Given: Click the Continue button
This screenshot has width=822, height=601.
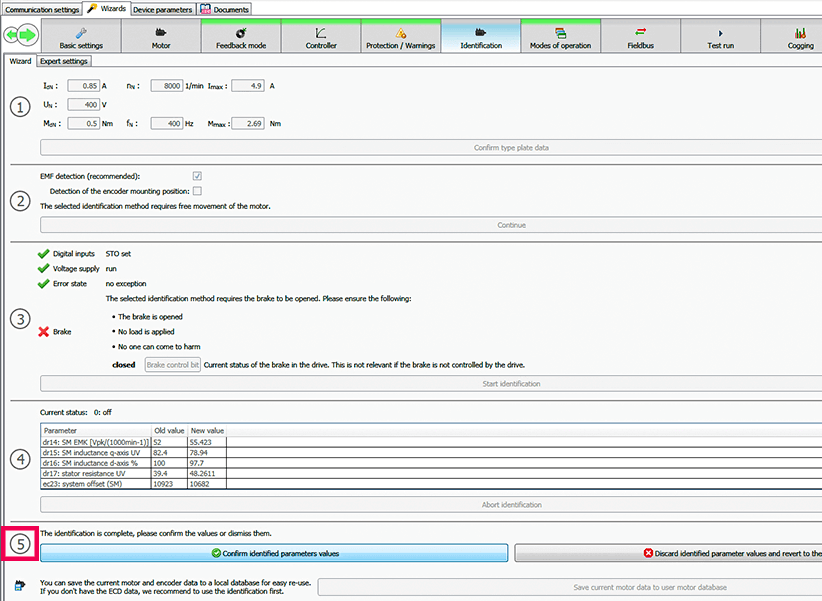Looking at the screenshot, I should pyautogui.click(x=431, y=225).
